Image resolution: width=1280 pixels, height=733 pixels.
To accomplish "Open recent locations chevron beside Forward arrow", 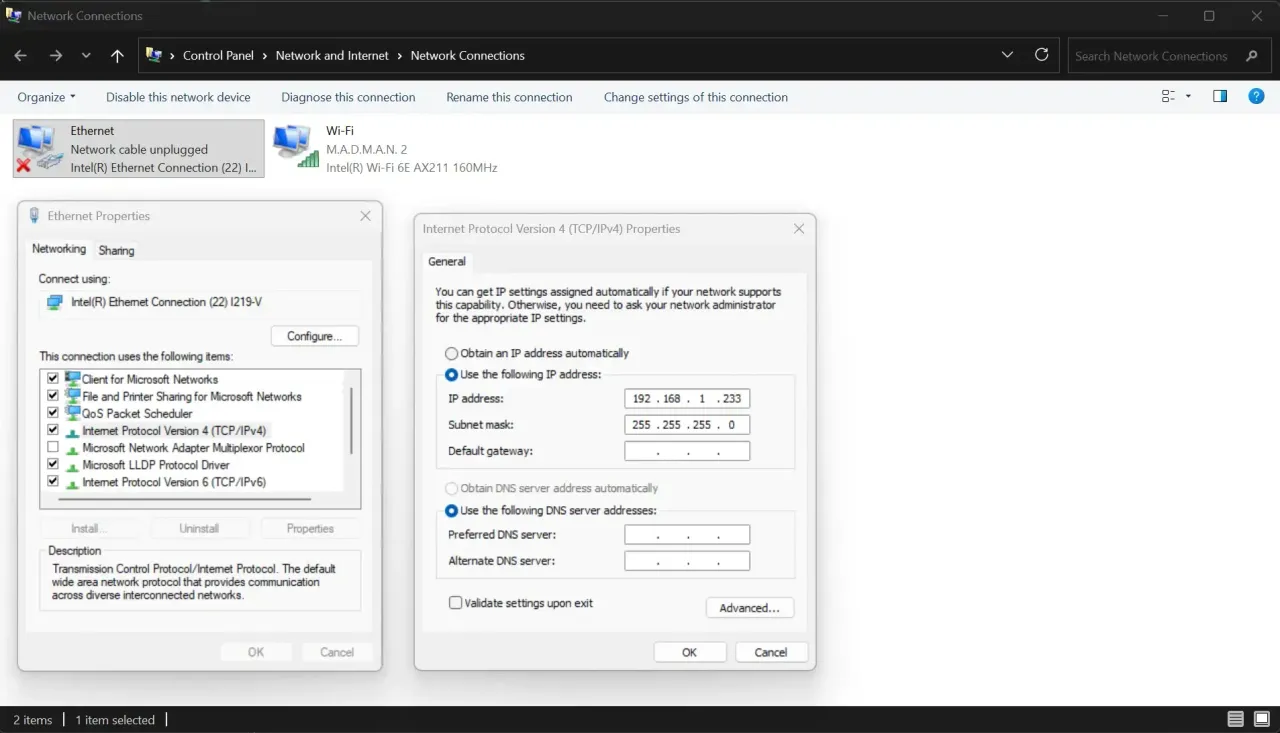I will coord(86,56).
